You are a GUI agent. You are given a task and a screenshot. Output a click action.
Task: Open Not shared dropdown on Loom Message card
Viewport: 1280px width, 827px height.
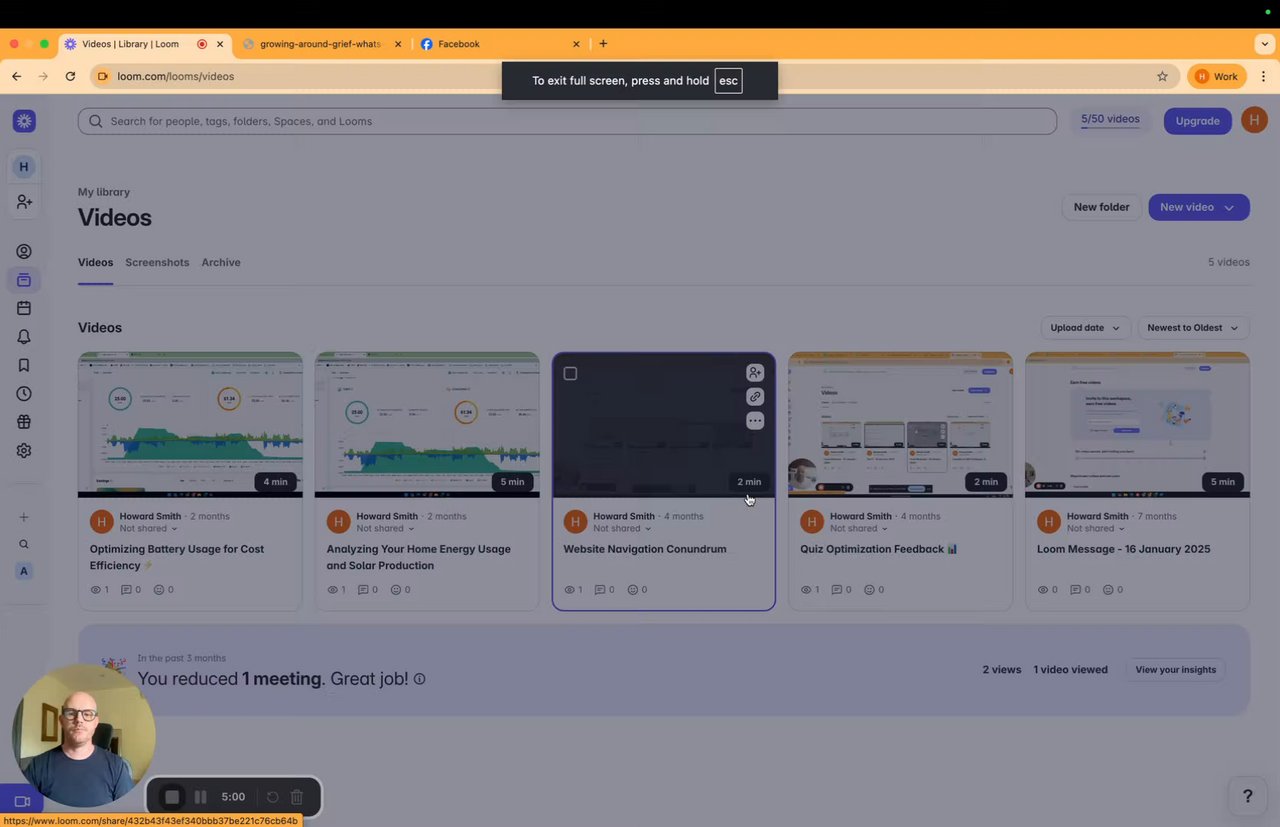(x=1096, y=528)
